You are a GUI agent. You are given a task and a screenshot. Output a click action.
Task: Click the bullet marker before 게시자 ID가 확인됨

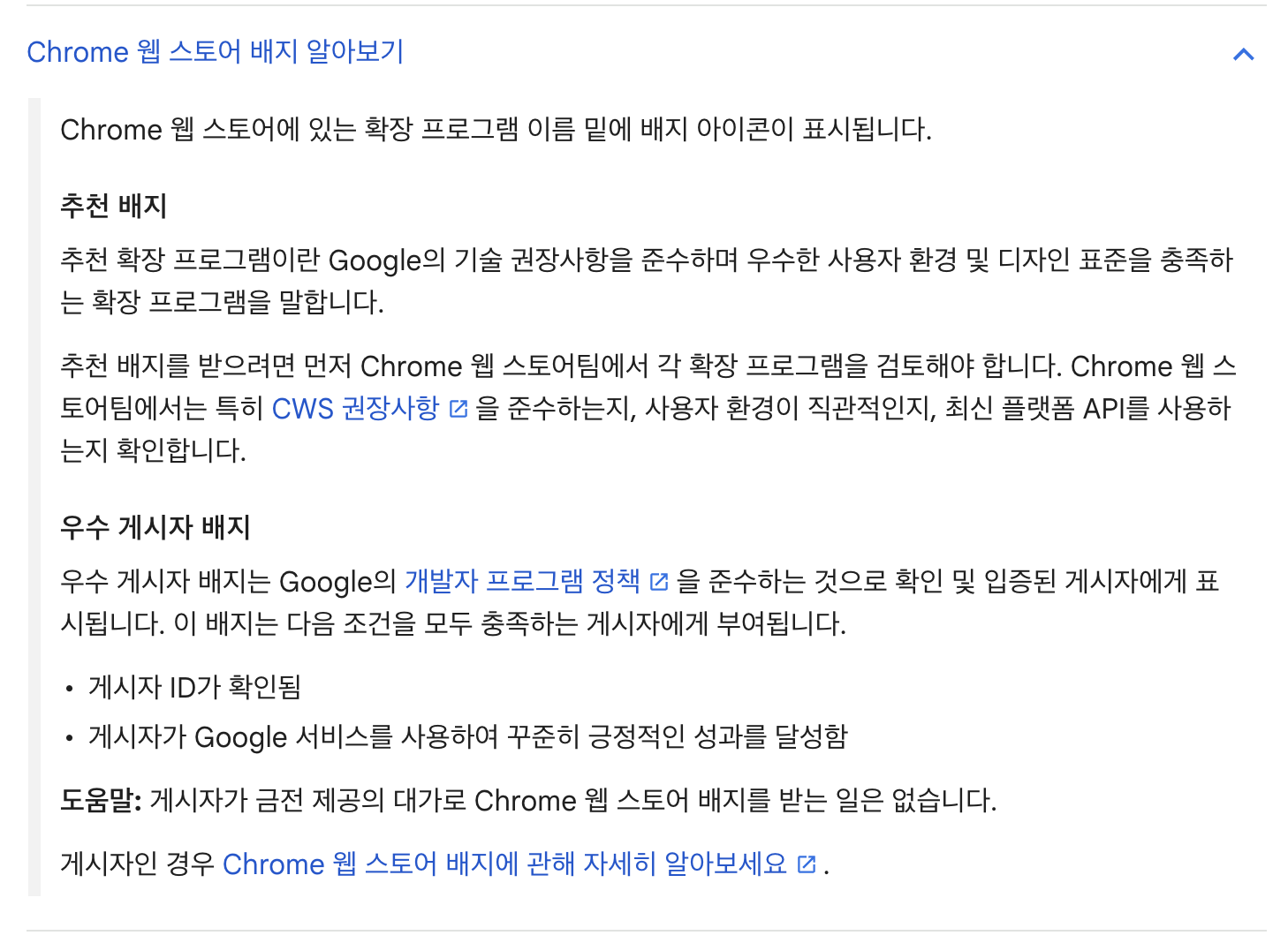click(x=69, y=687)
